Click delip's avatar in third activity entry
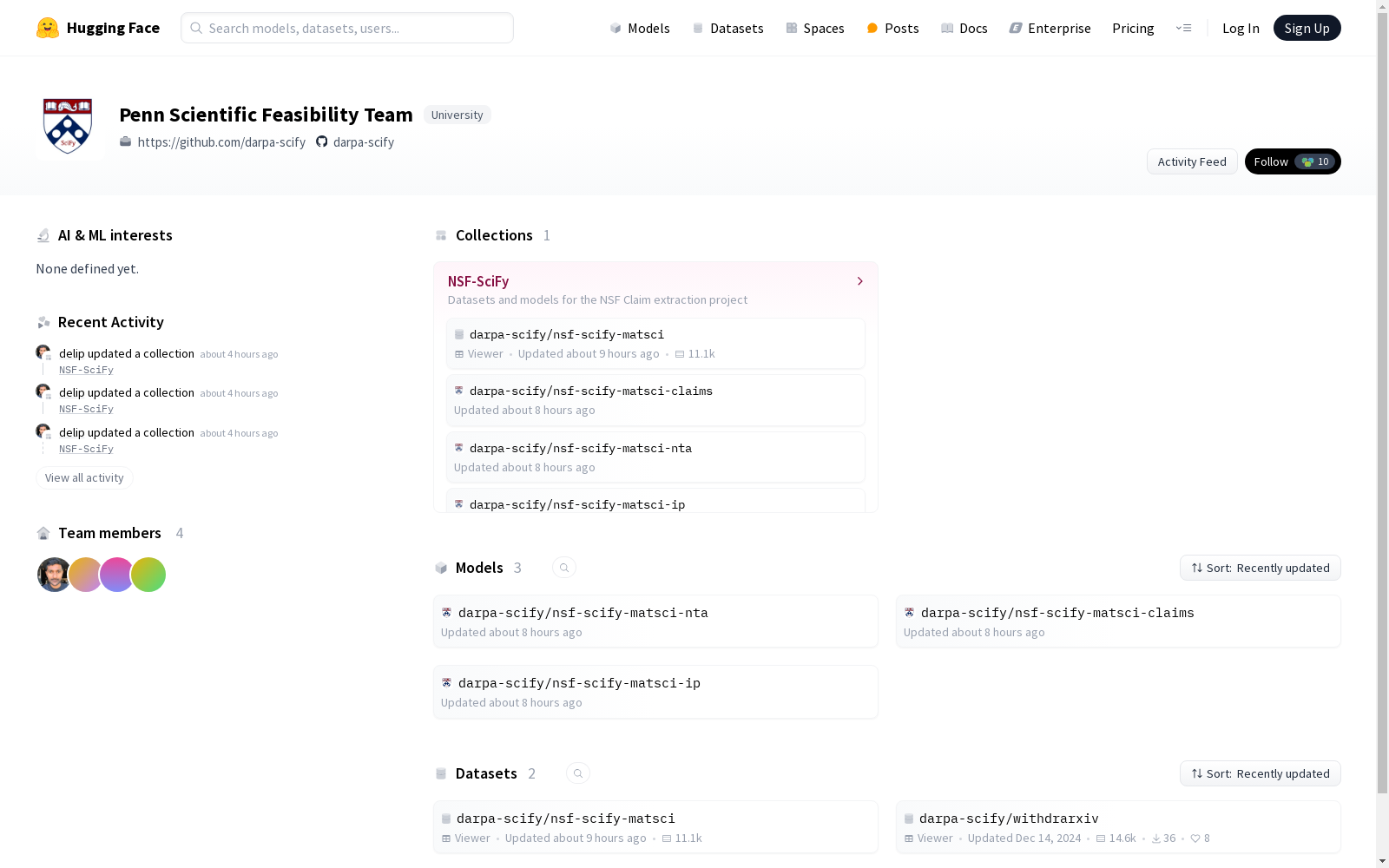The width and height of the screenshot is (1389, 868). [43, 431]
